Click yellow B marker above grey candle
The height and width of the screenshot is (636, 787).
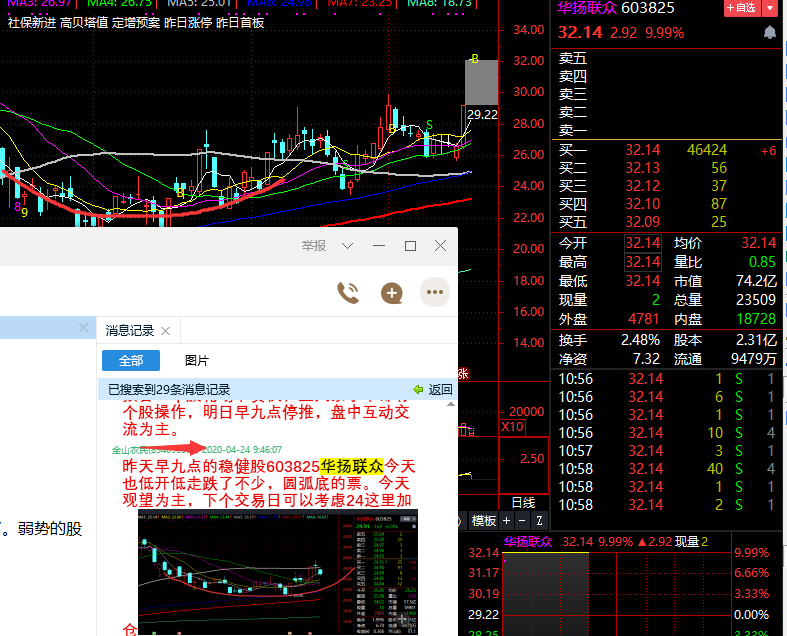click(x=475, y=59)
